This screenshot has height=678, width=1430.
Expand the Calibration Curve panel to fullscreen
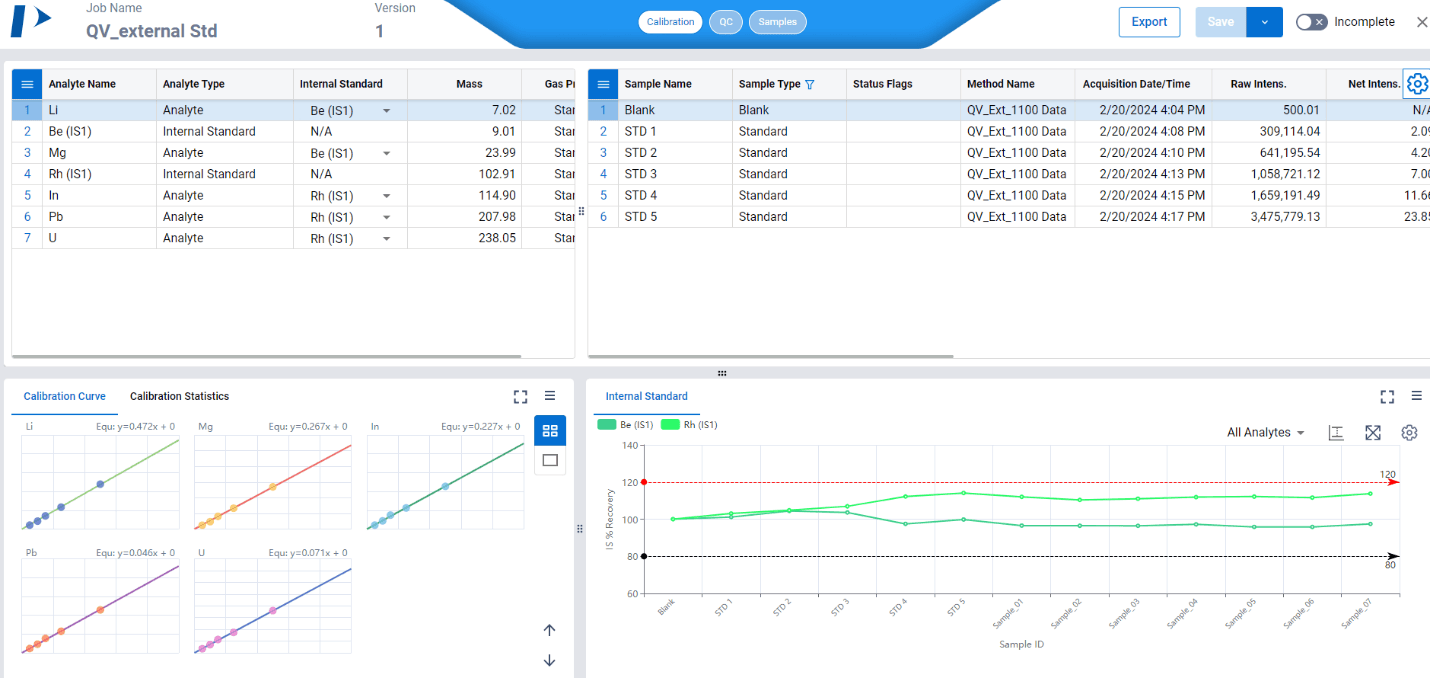click(520, 396)
